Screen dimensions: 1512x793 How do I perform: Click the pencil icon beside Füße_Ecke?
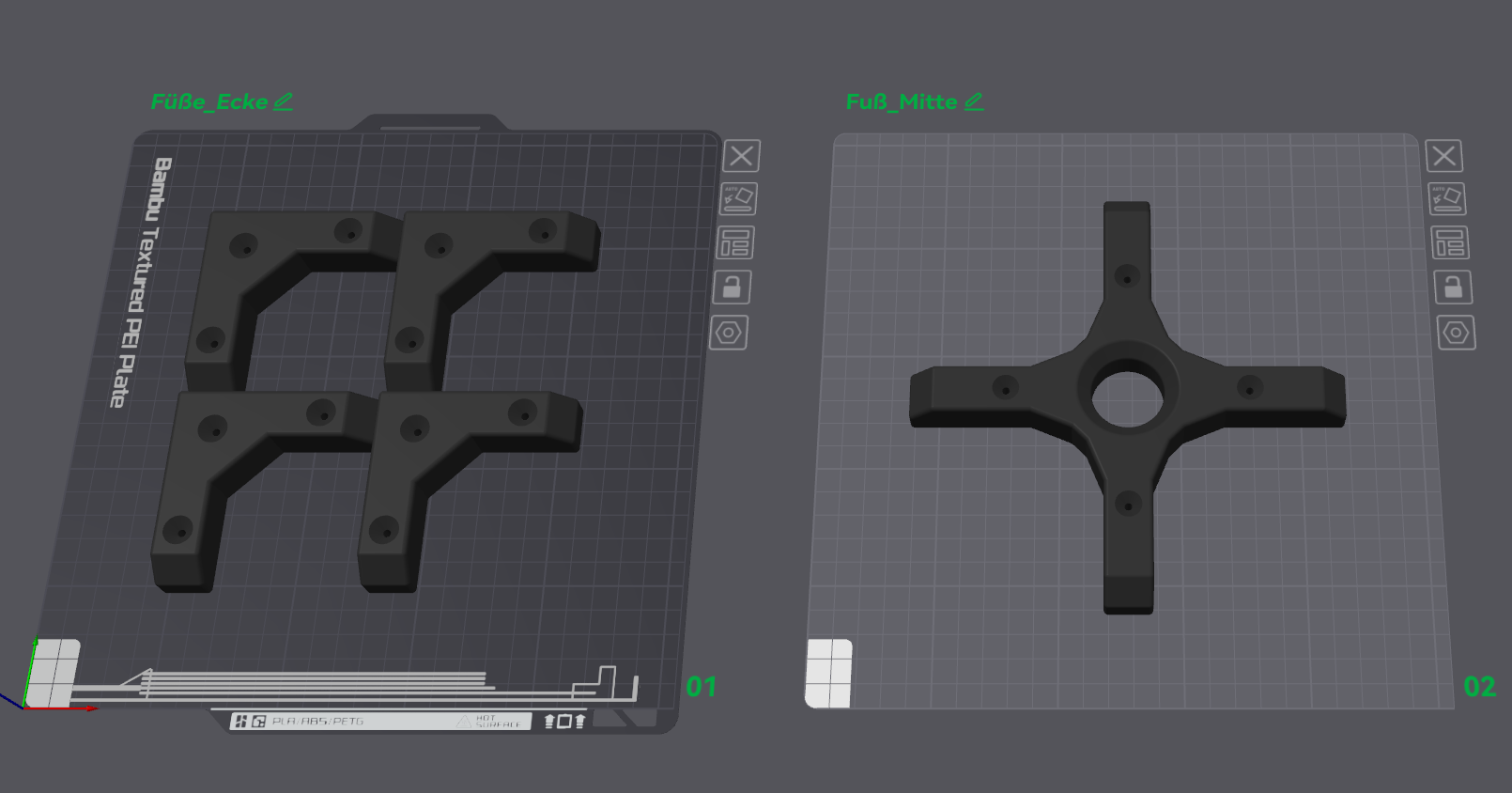[x=284, y=101]
